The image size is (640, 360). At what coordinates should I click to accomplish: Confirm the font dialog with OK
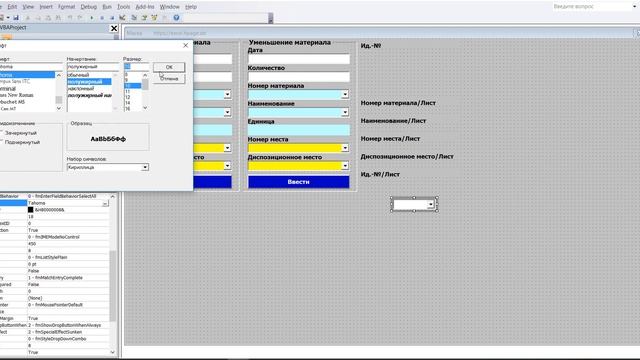click(169, 67)
